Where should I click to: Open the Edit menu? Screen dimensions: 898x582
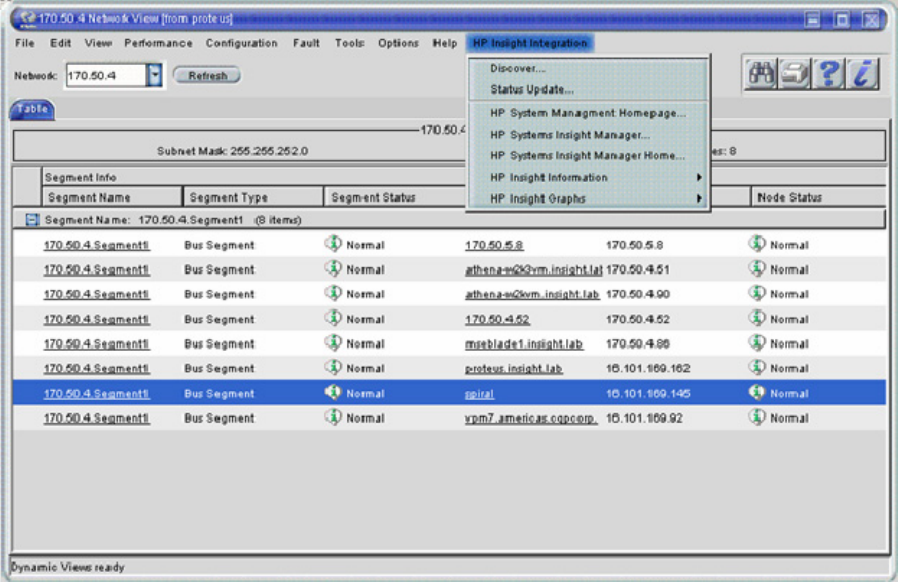[60, 43]
